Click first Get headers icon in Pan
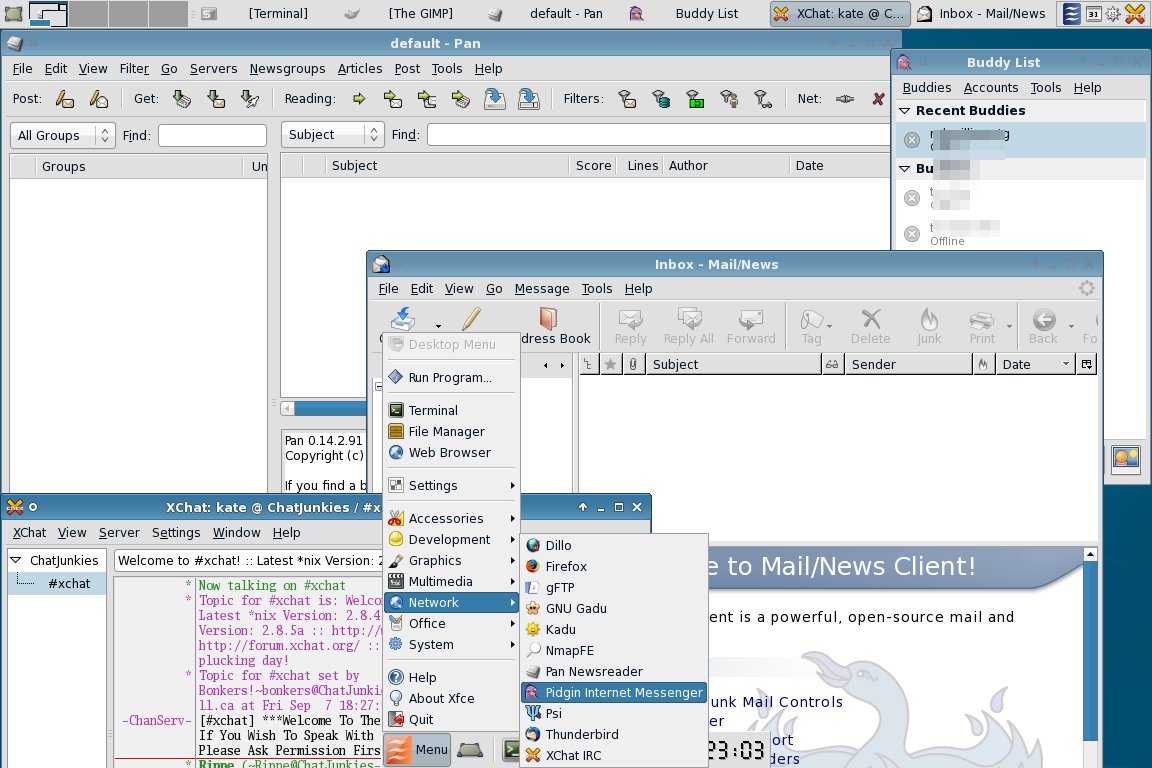This screenshot has height=768, width=1152. 181,98
